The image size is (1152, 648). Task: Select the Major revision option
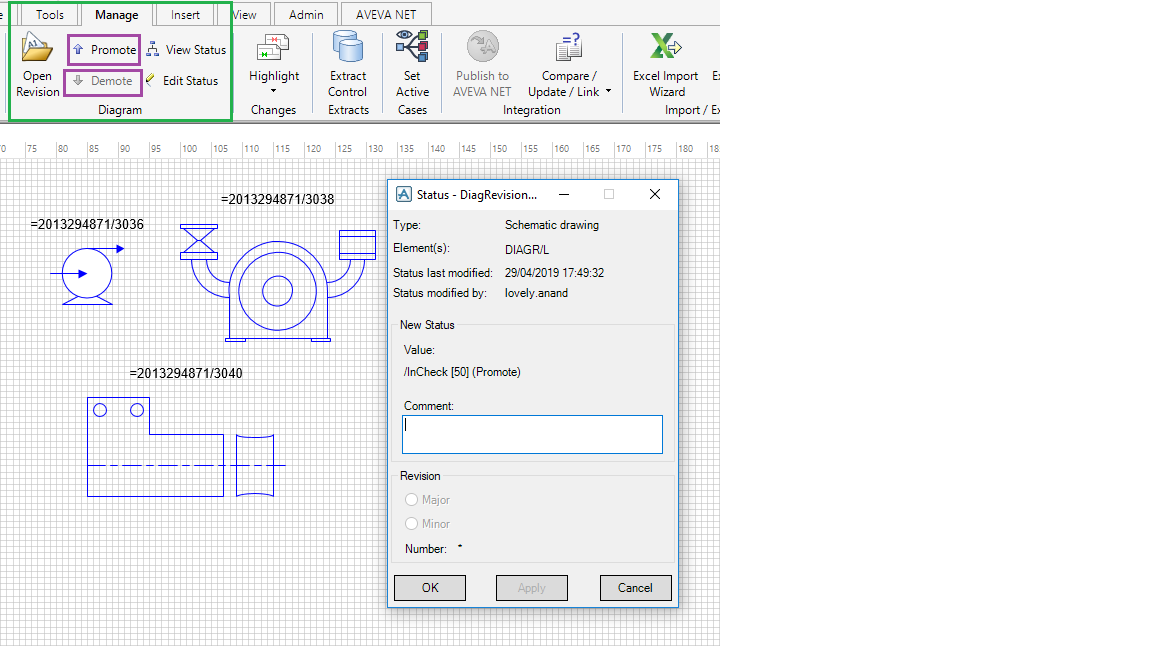411,499
